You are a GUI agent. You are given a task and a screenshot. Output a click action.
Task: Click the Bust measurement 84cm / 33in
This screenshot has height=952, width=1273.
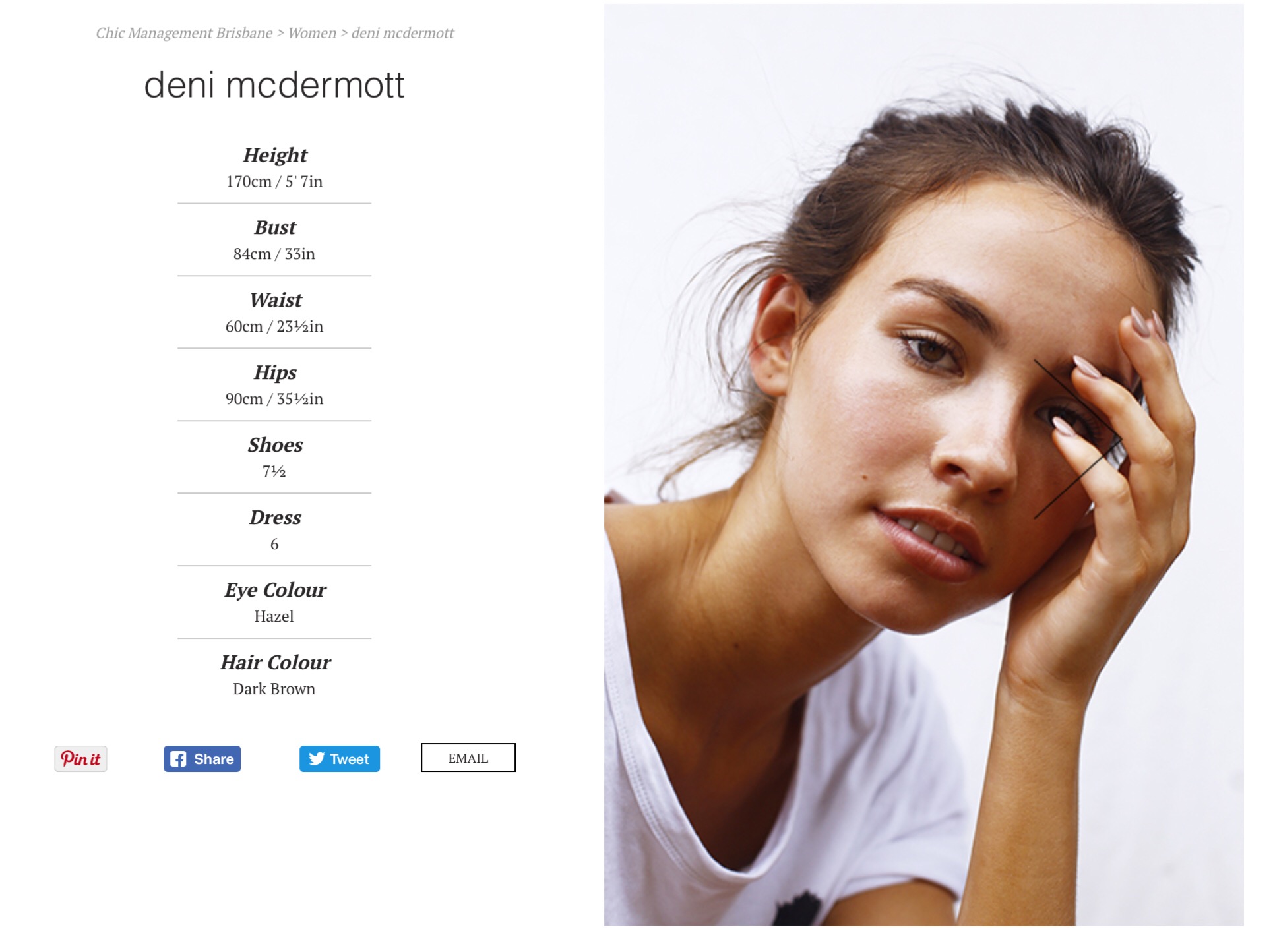(274, 254)
